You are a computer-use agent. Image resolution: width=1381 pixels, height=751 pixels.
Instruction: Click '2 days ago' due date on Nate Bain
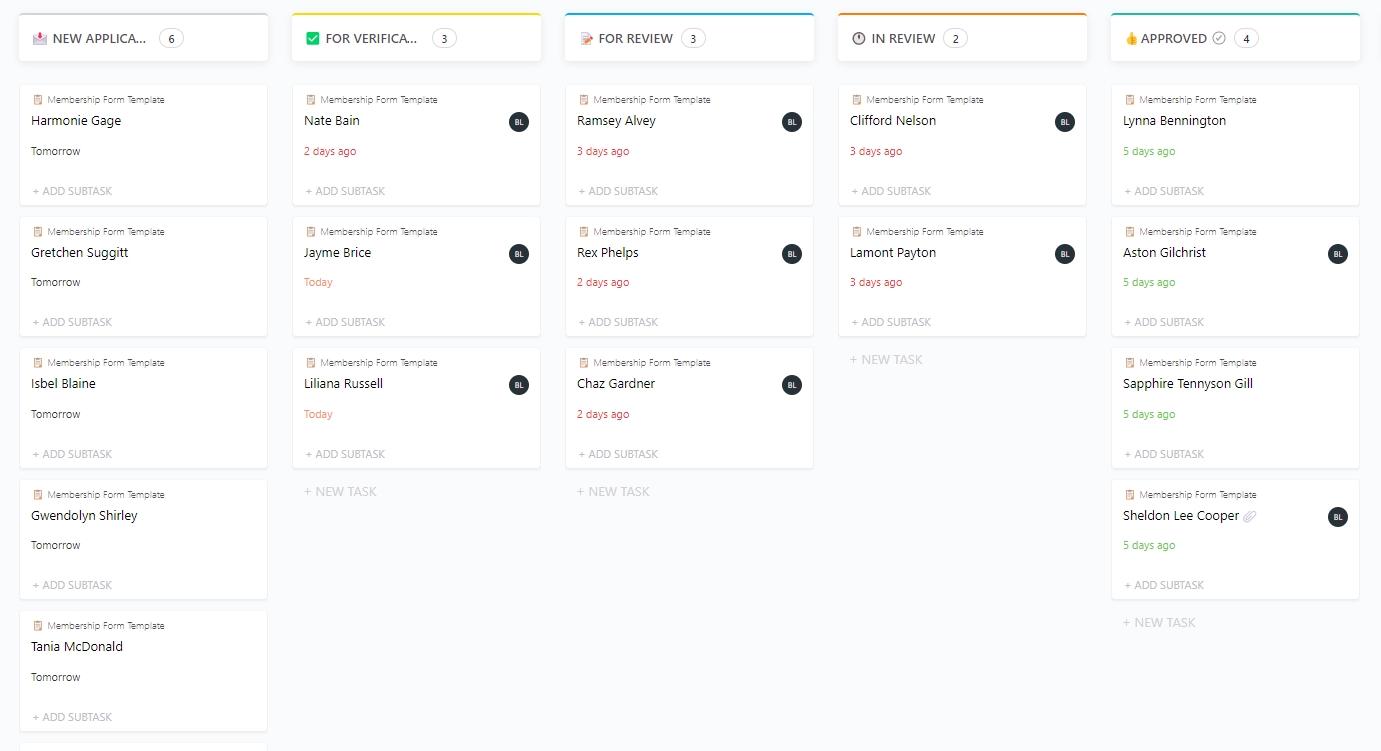330,151
